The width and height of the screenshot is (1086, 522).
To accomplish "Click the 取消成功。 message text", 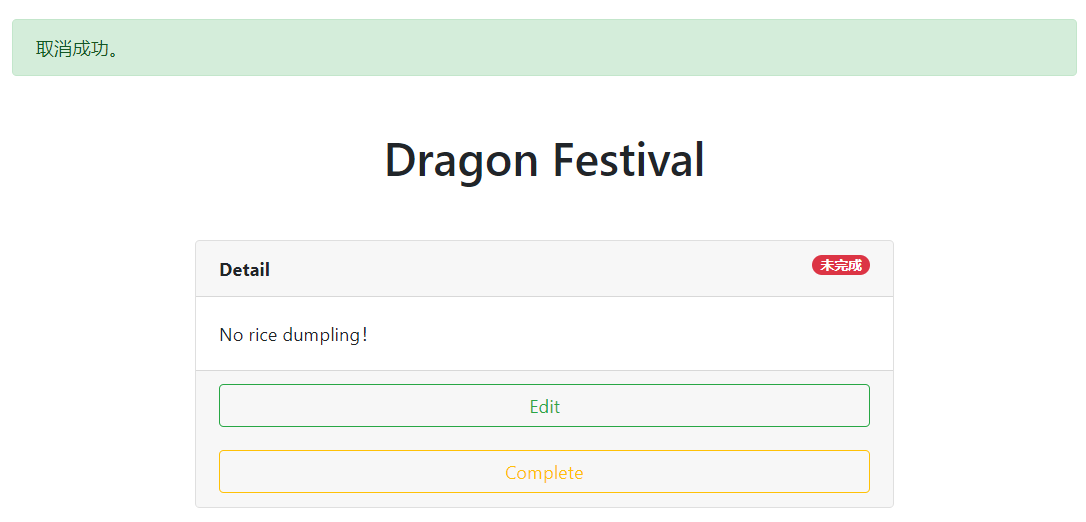I will coord(77,49).
